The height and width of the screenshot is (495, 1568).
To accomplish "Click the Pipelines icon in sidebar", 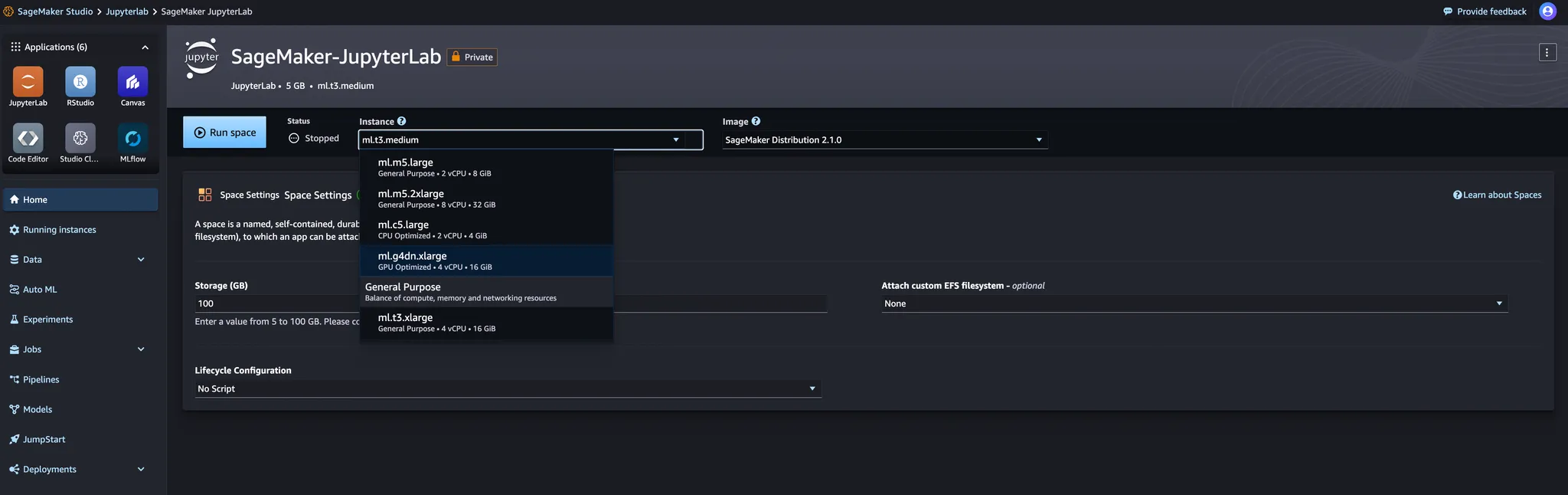I will pos(14,379).
